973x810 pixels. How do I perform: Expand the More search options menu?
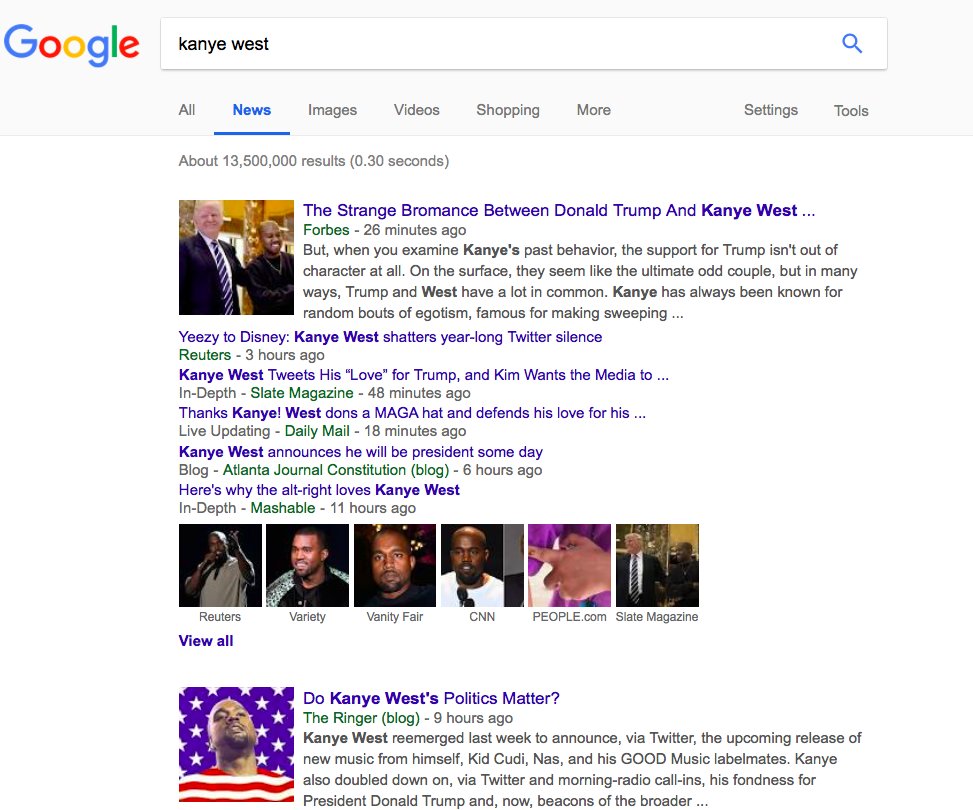point(594,110)
